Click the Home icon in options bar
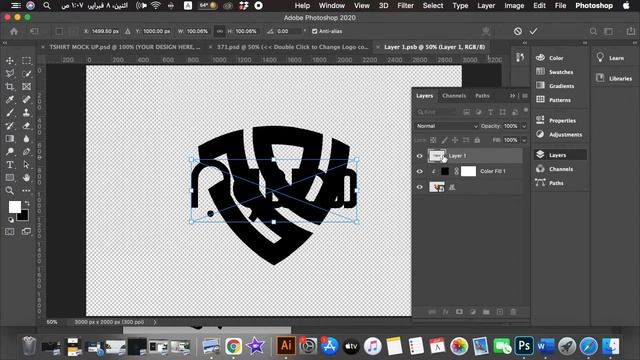Screen dimensions: 640x360 coord(14,31)
